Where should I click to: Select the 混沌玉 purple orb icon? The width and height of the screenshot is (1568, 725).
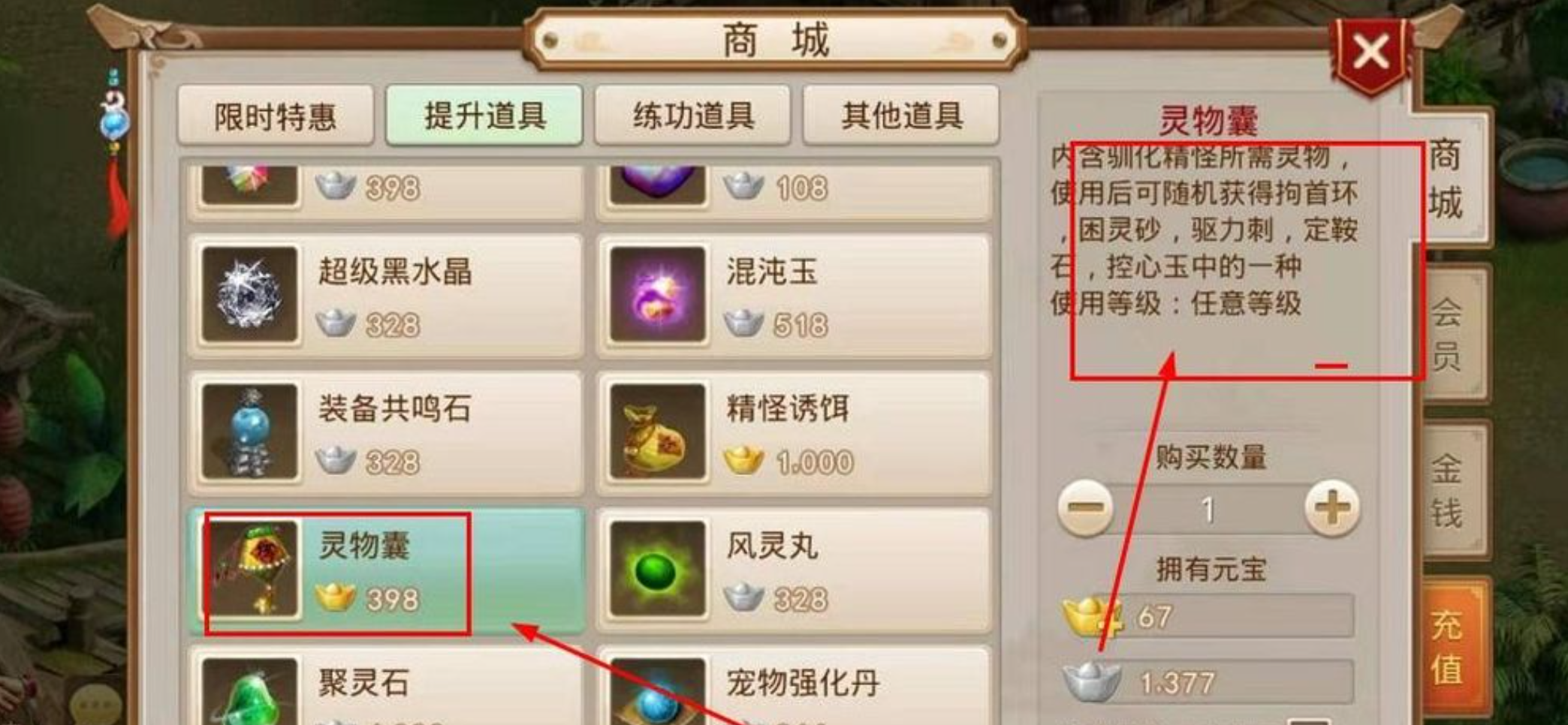(x=658, y=295)
